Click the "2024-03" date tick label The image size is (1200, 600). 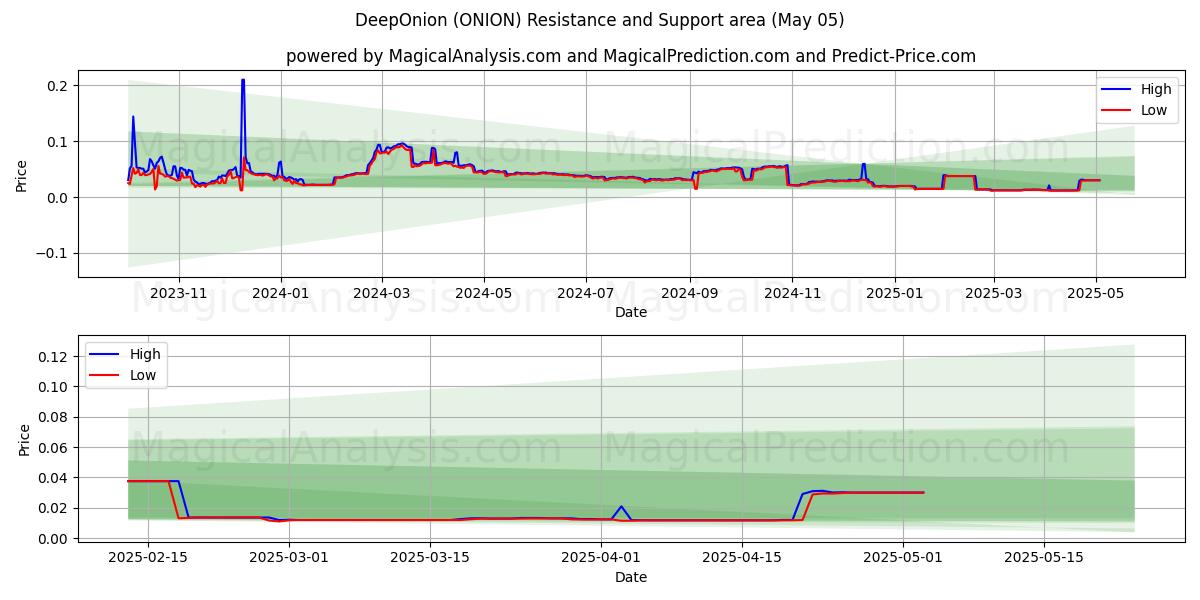(x=382, y=293)
